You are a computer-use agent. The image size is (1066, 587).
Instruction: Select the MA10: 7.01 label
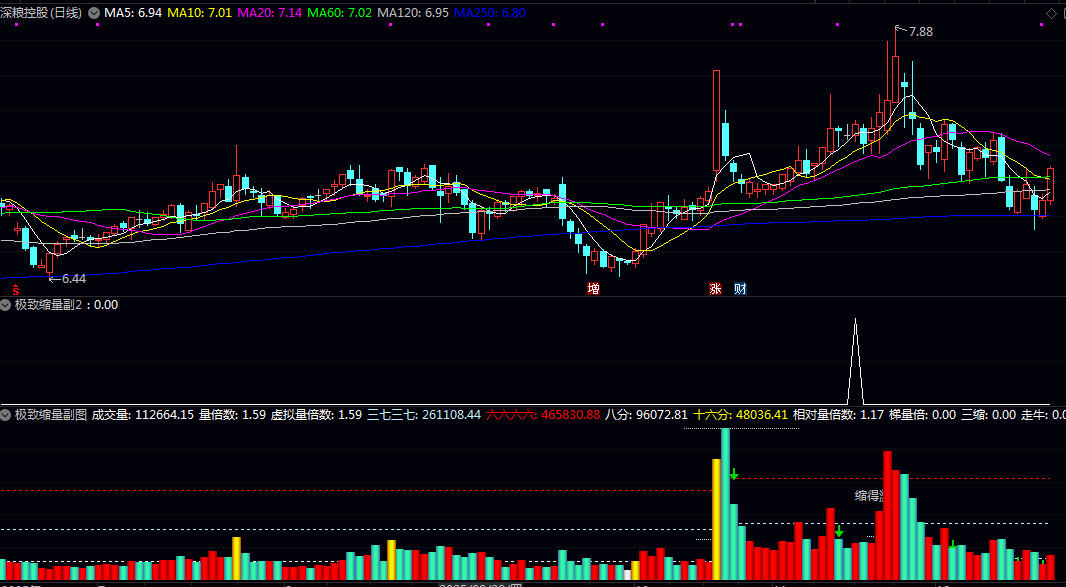(199, 13)
